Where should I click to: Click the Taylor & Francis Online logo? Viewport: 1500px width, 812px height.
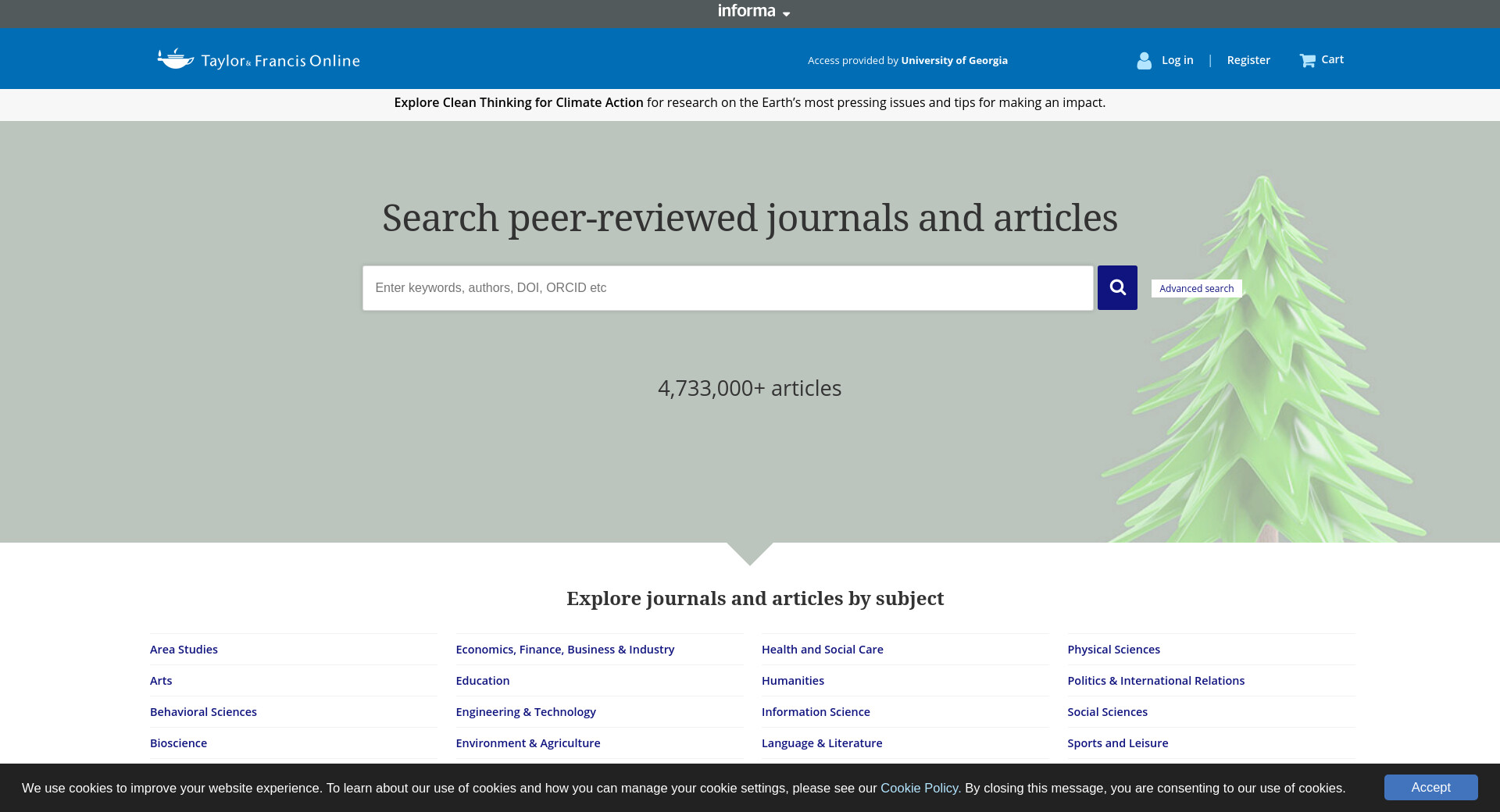click(x=259, y=59)
